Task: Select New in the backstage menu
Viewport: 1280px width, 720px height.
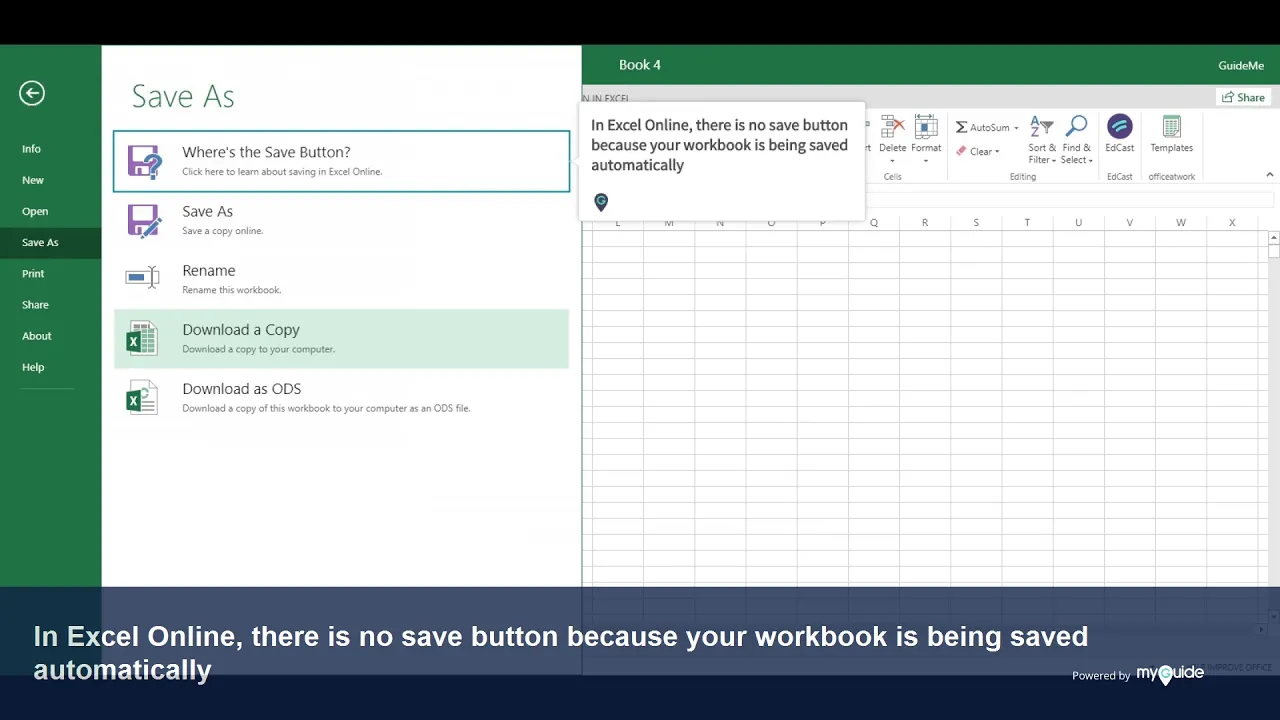Action: (x=33, y=180)
